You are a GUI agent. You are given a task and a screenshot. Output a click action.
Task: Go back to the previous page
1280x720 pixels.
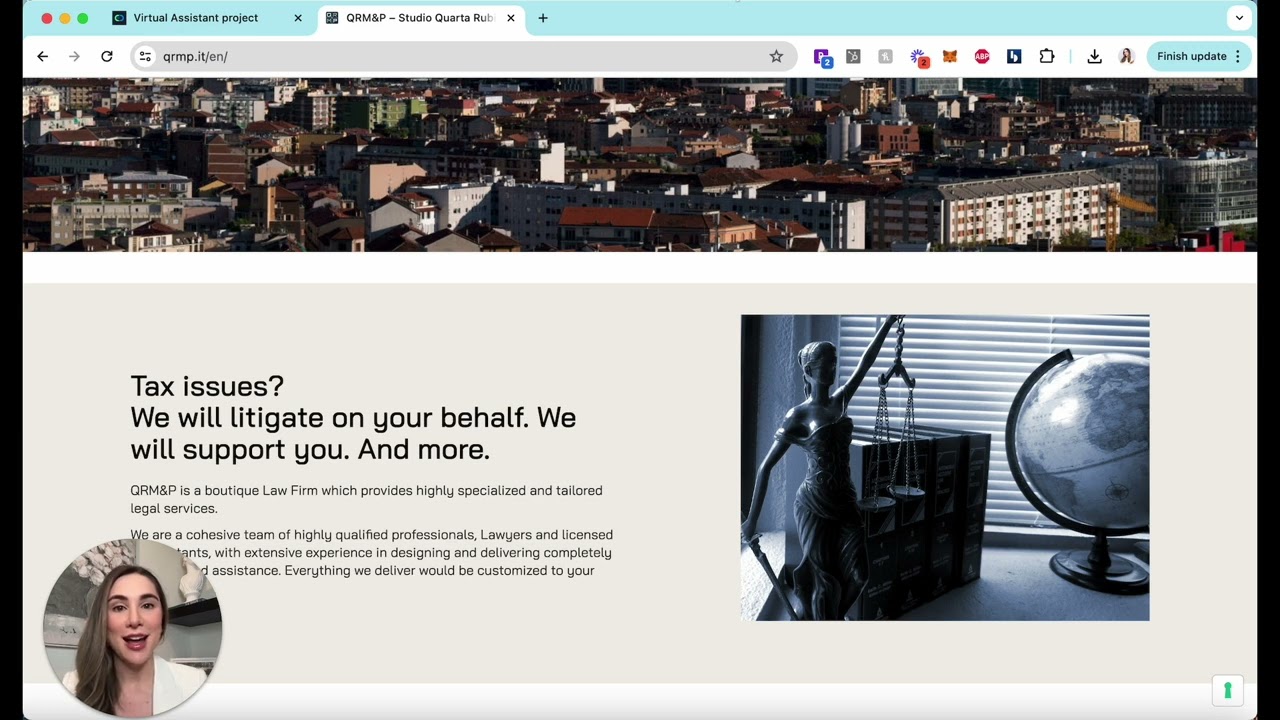(42, 57)
